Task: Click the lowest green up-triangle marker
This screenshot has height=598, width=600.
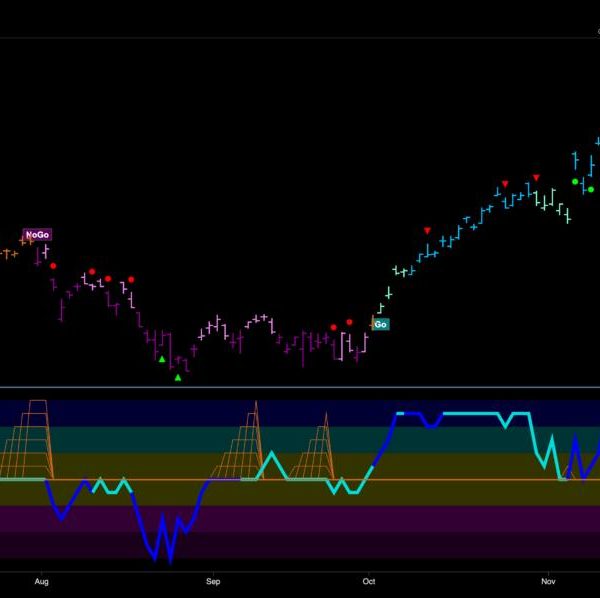Action: [178, 378]
